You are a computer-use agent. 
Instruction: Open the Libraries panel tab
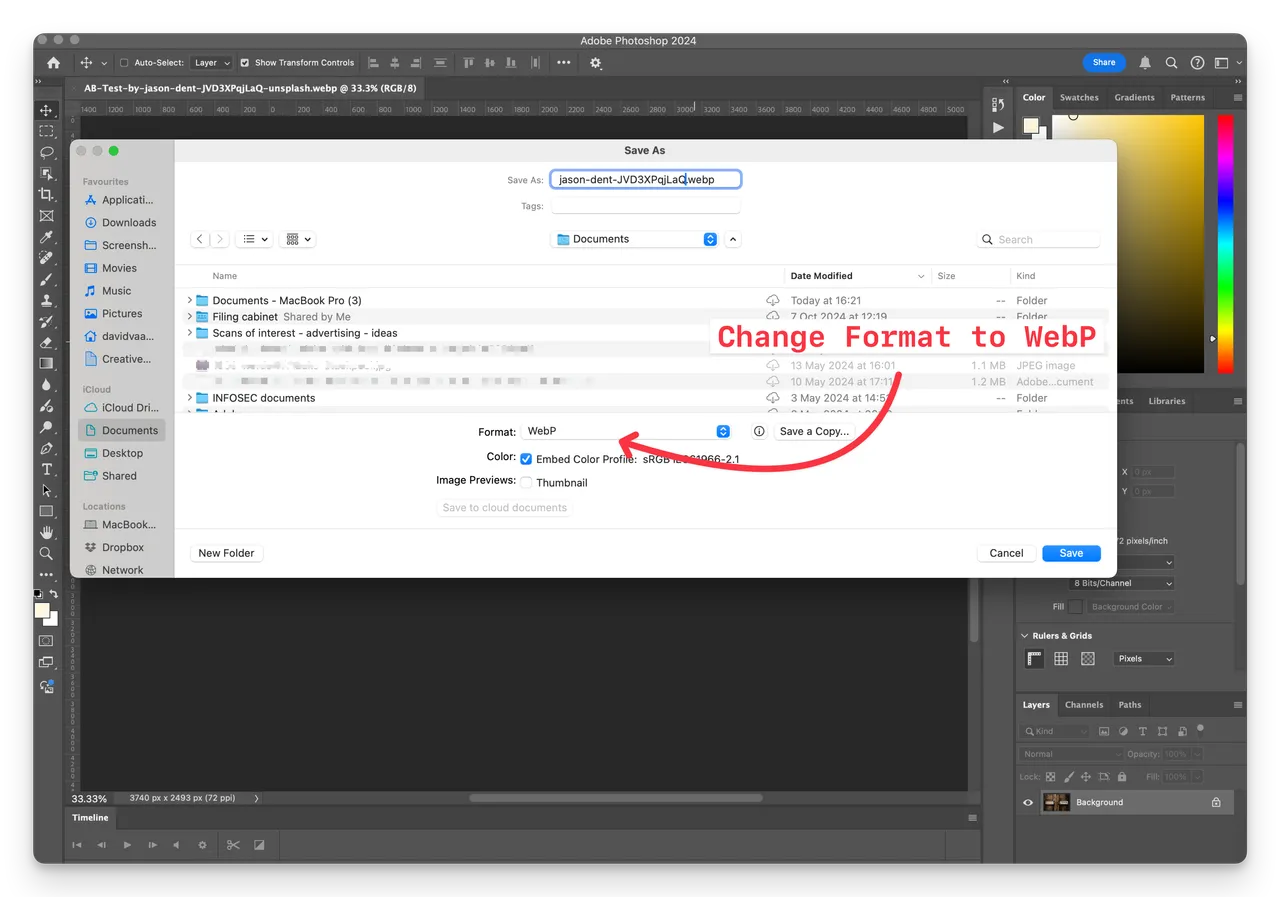click(x=1166, y=401)
